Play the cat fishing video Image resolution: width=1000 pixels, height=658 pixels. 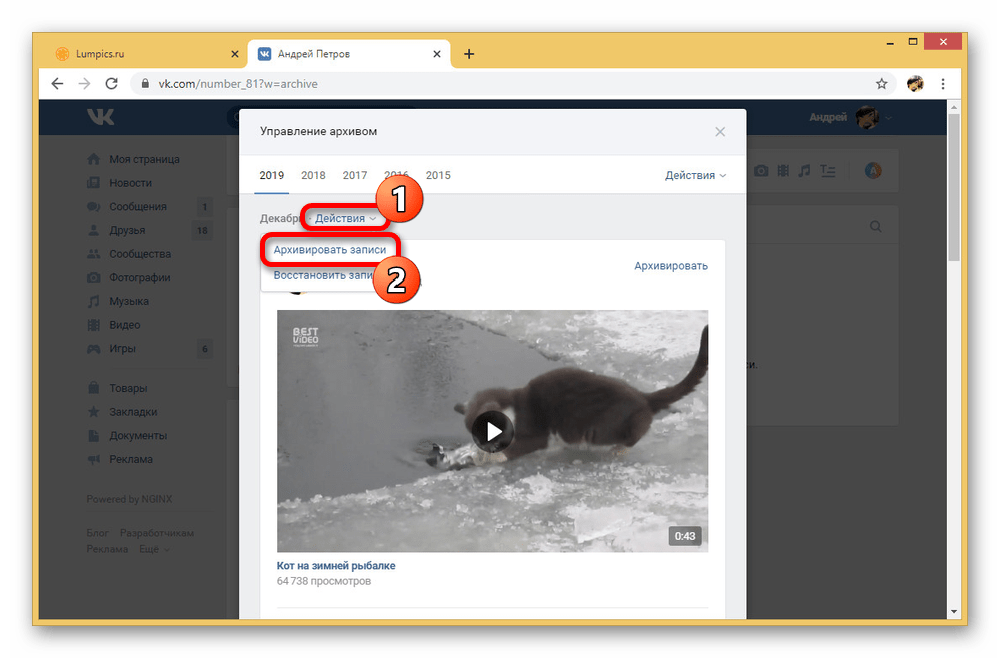(492, 431)
